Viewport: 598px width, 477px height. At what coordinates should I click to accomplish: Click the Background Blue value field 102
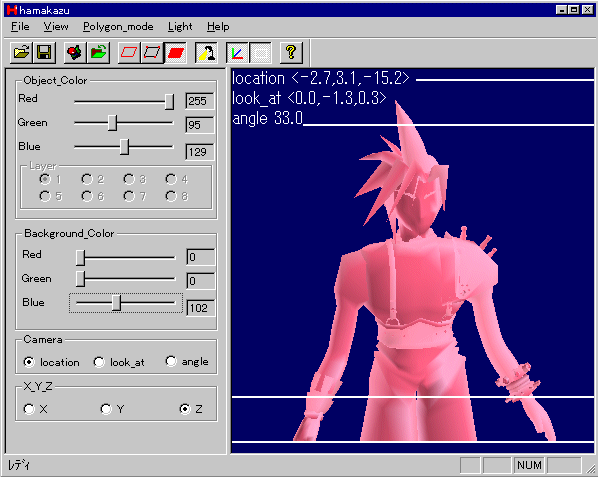coord(201,308)
